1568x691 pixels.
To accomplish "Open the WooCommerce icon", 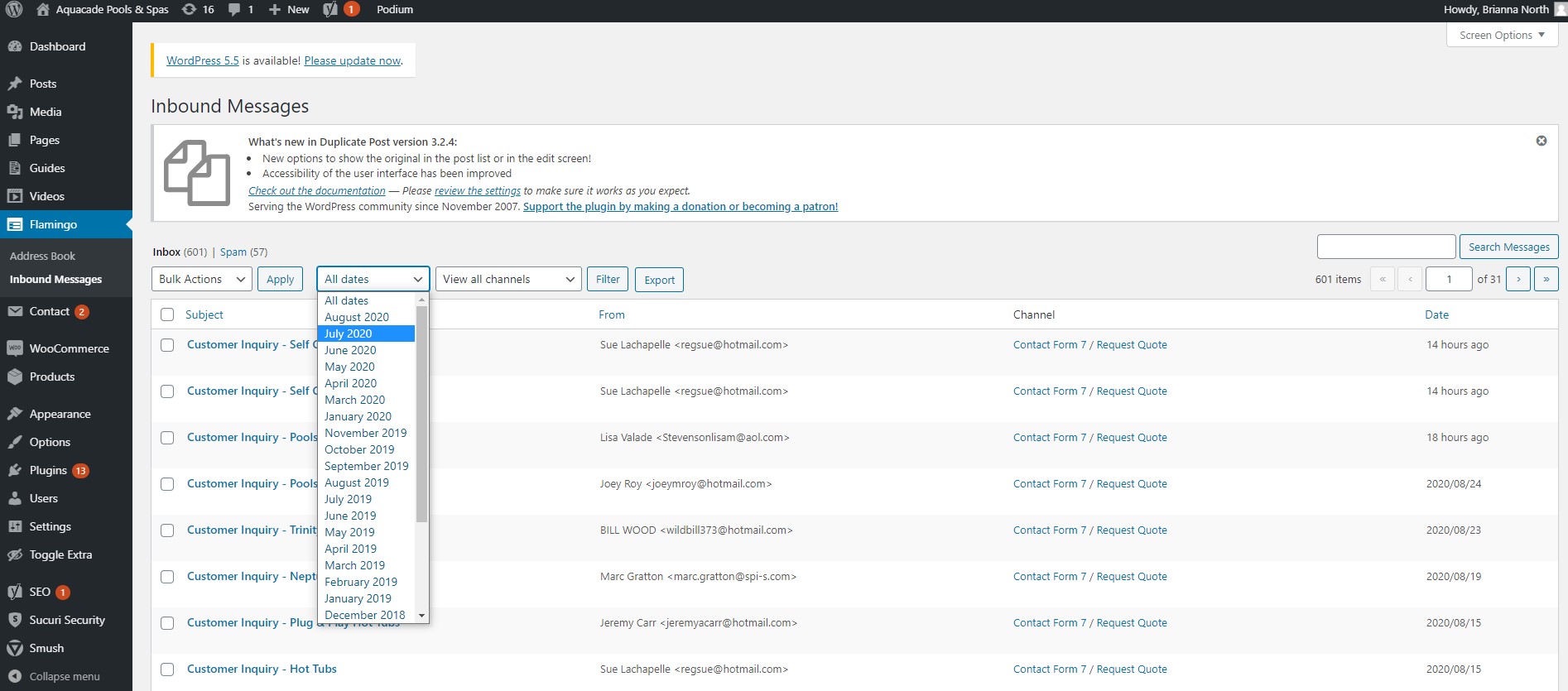I will click(x=15, y=348).
